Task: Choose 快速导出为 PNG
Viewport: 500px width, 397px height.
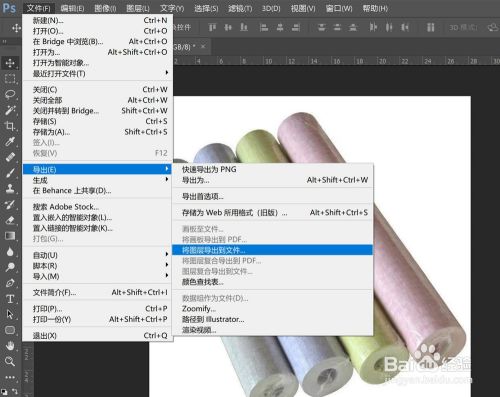Action: pyautogui.click(x=272, y=169)
